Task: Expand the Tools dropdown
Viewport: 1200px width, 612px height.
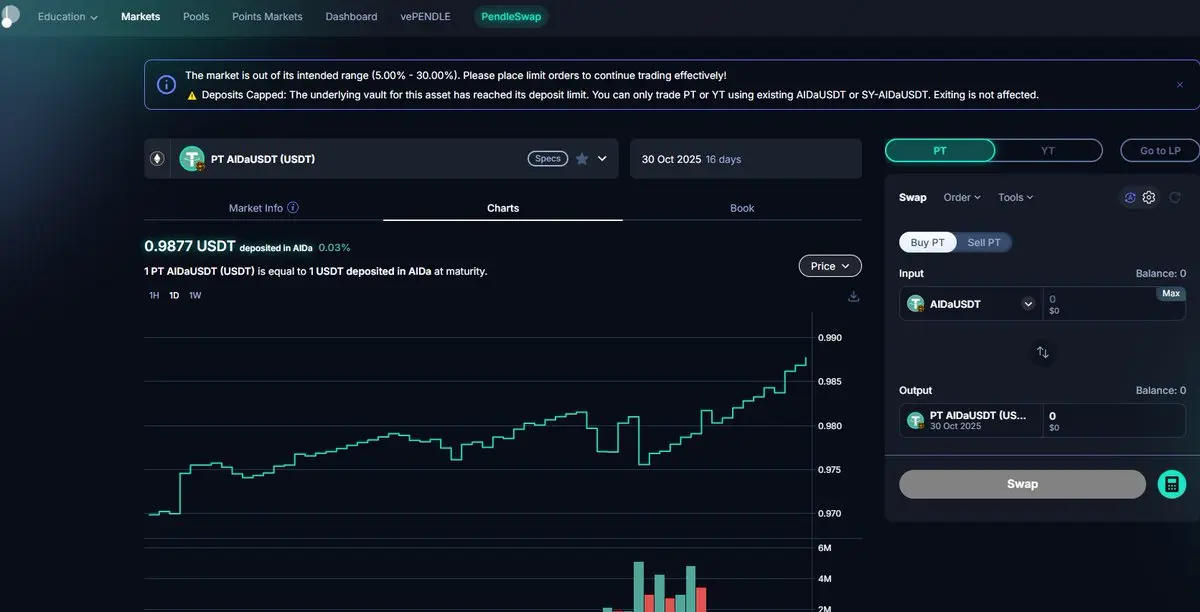Action: coord(1016,197)
